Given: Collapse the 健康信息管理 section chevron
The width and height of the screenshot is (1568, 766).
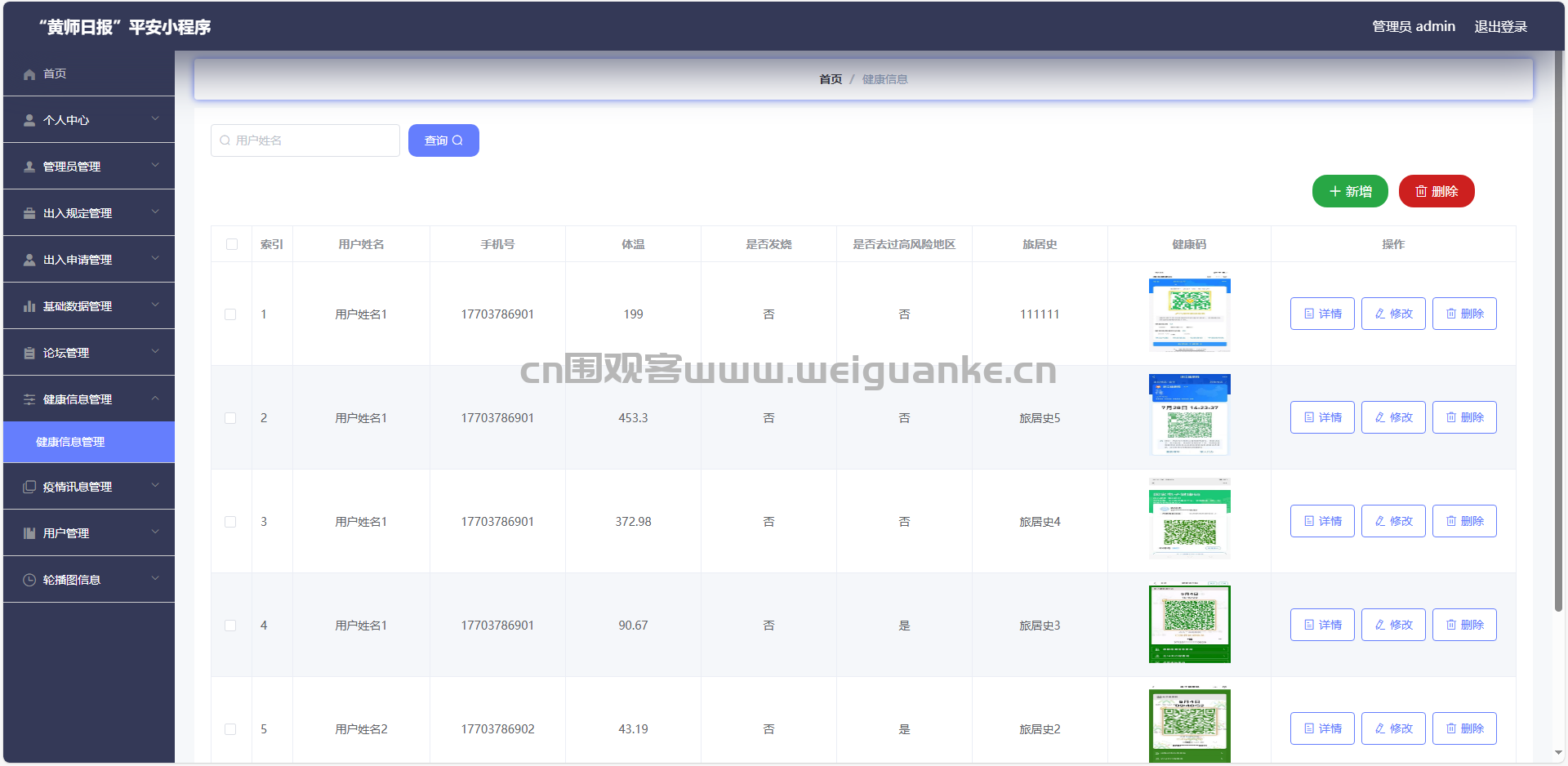Looking at the screenshot, I should [155, 399].
